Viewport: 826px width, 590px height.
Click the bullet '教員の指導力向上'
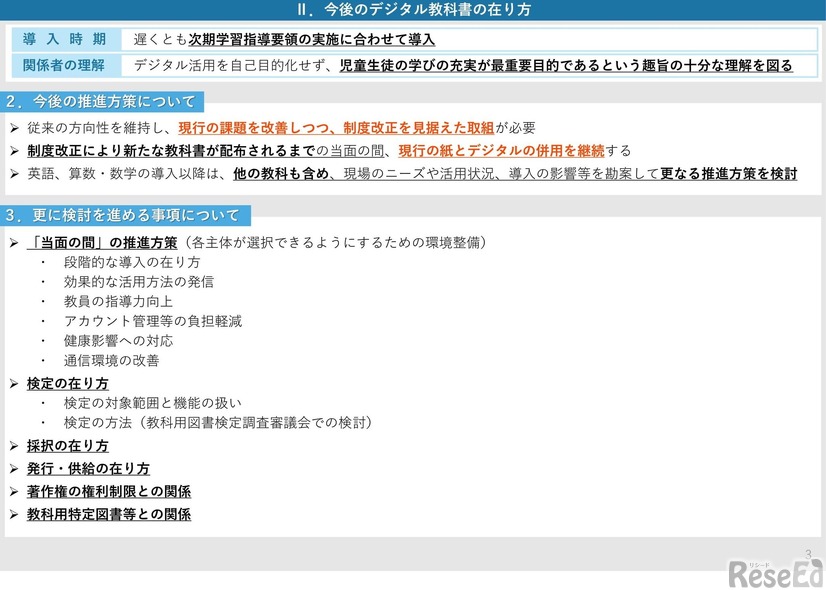[x=119, y=302]
